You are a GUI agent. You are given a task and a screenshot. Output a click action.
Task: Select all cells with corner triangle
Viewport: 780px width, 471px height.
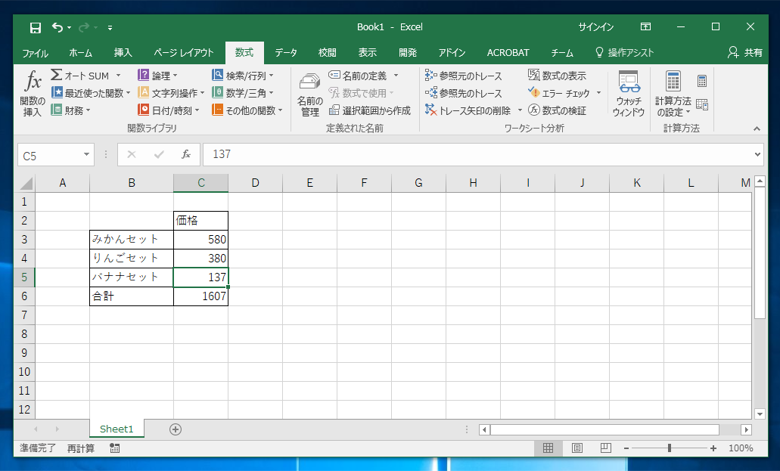click(25, 184)
